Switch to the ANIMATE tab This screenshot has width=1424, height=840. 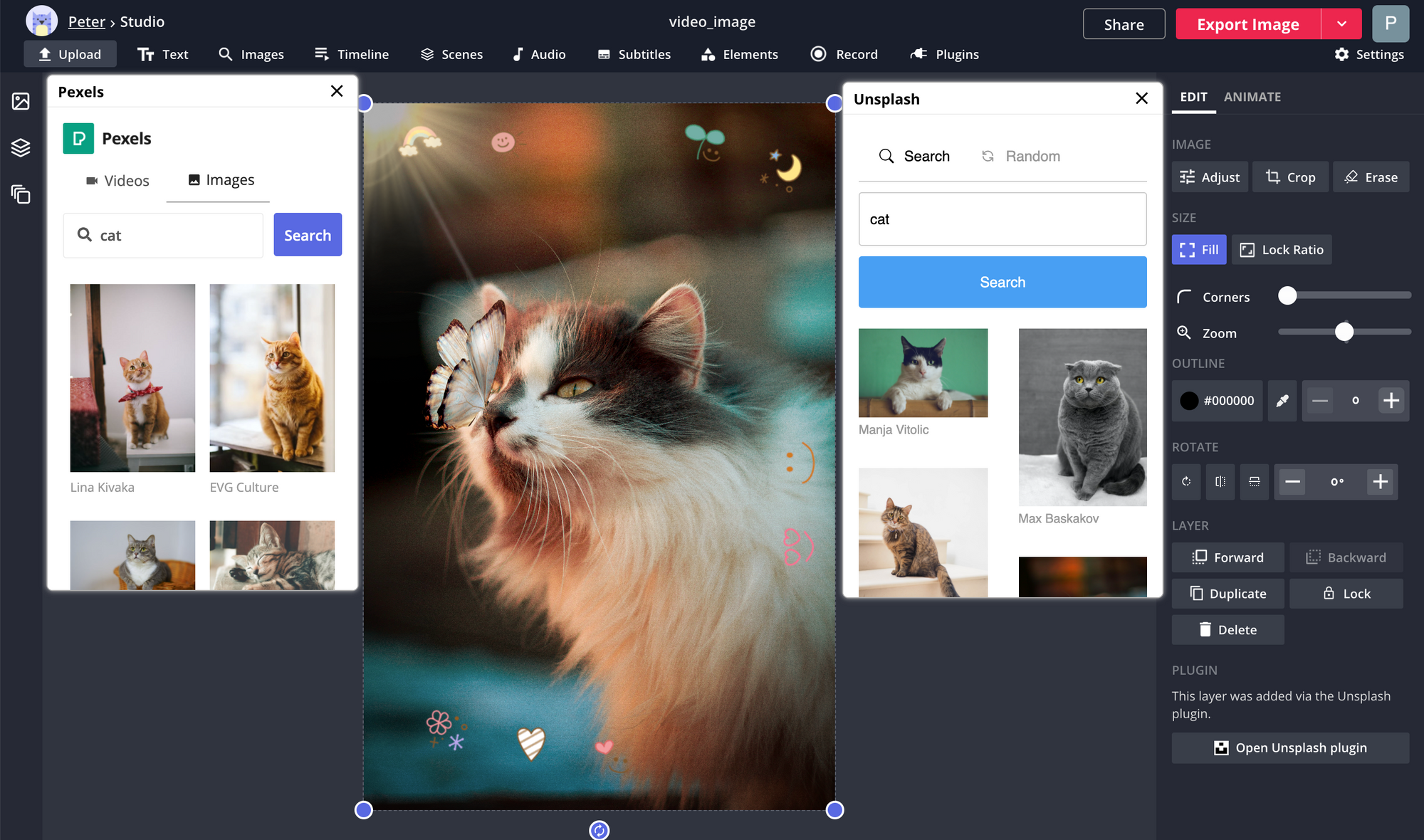[1252, 97]
